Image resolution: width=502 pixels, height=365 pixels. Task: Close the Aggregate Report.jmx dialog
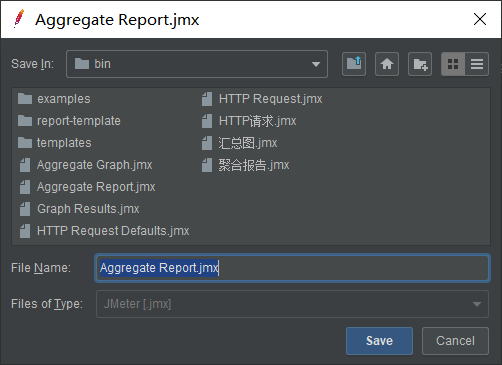coord(480,19)
